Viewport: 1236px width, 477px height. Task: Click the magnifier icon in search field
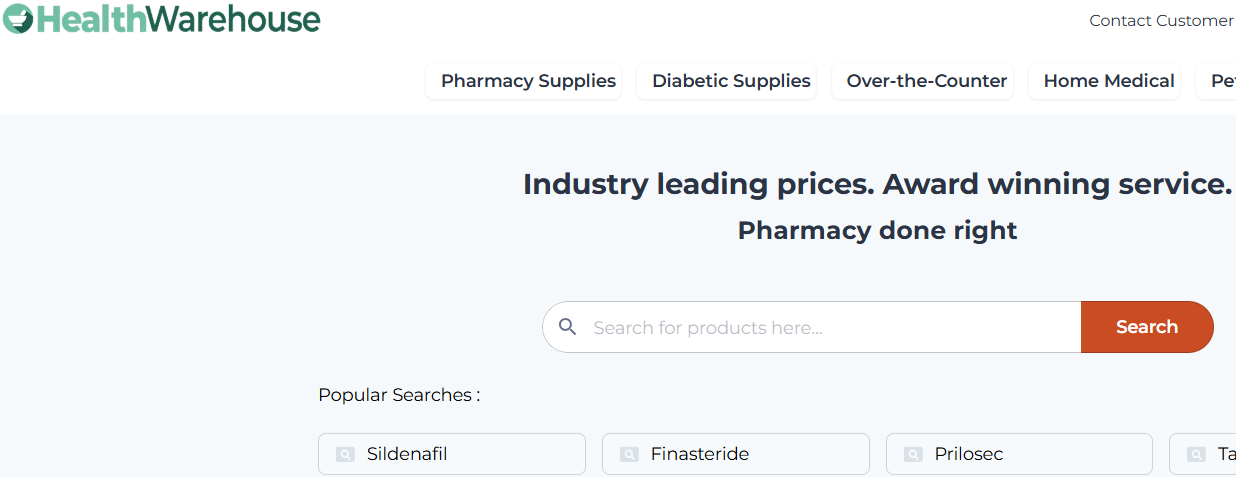pos(568,327)
